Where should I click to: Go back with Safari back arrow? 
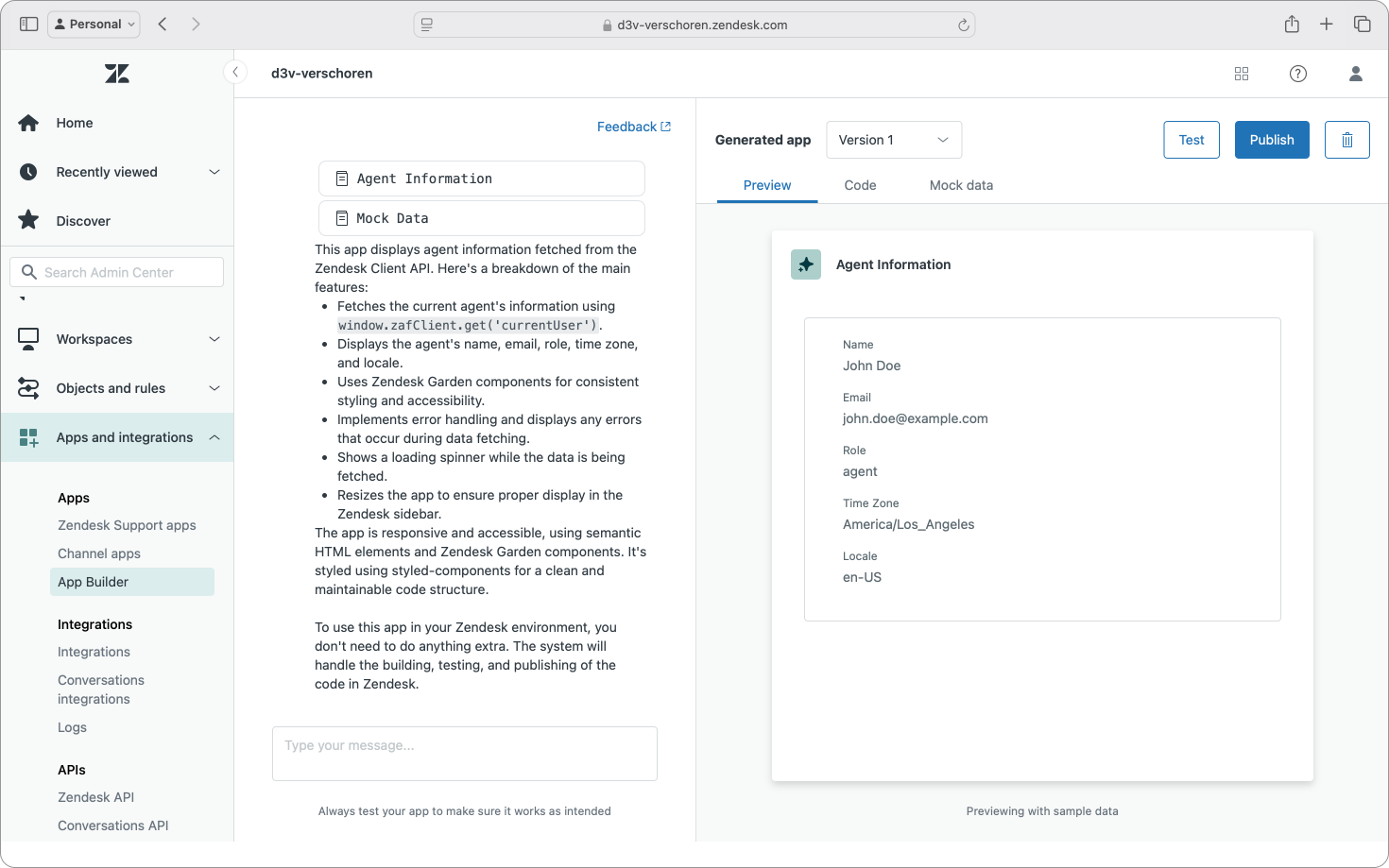(x=163, y=24)
